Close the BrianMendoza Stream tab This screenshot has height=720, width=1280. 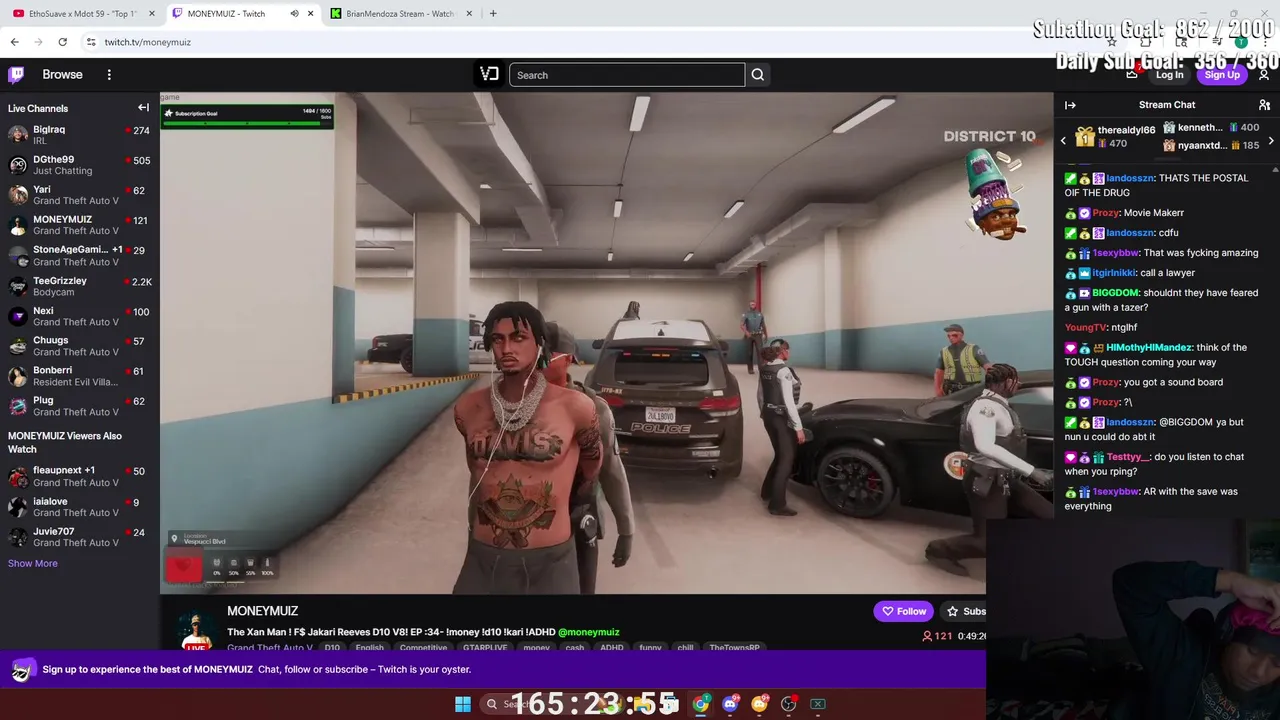coord(470,14)
